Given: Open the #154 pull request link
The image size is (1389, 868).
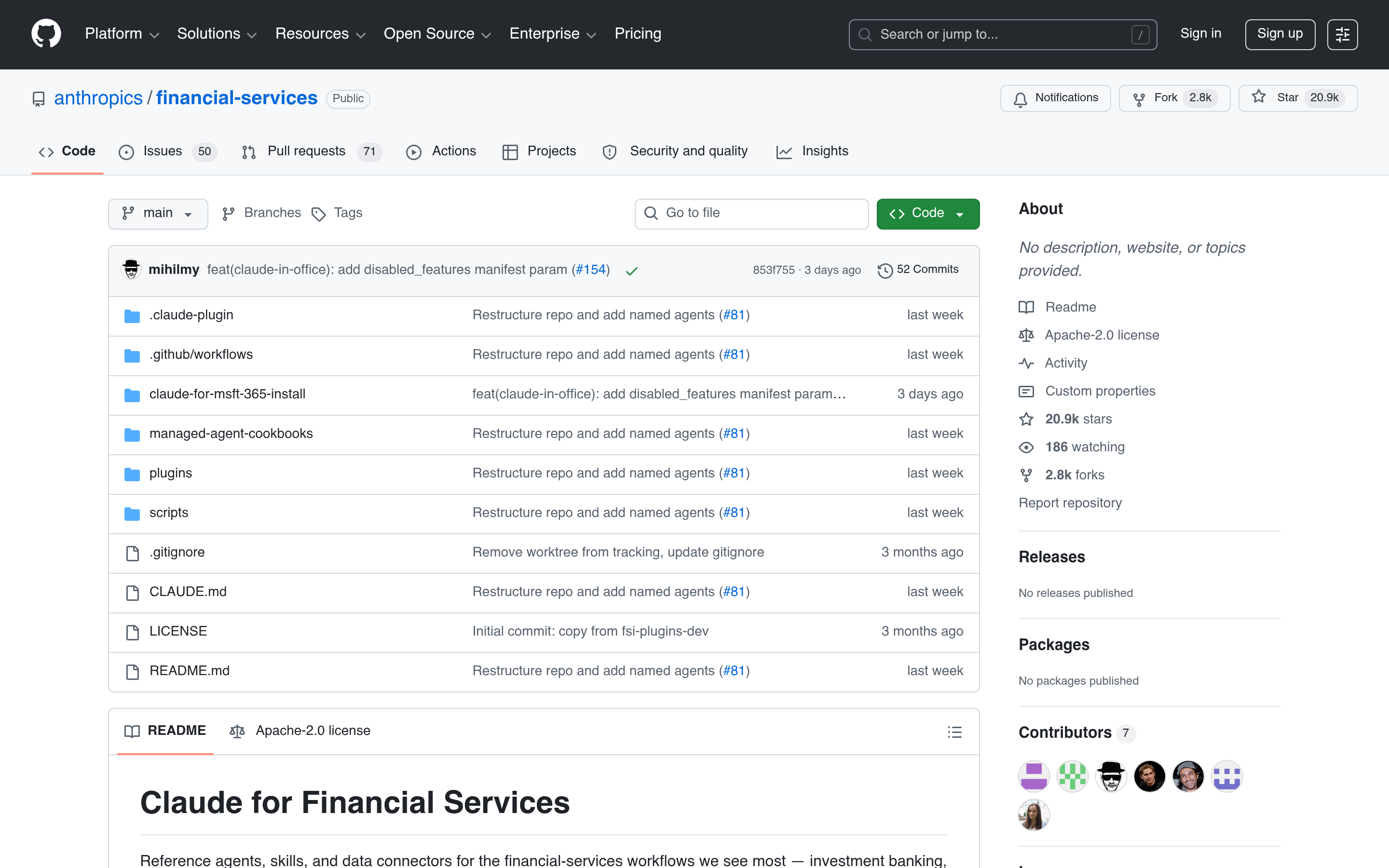Looking at the screenshot, I should coord(591,270).
